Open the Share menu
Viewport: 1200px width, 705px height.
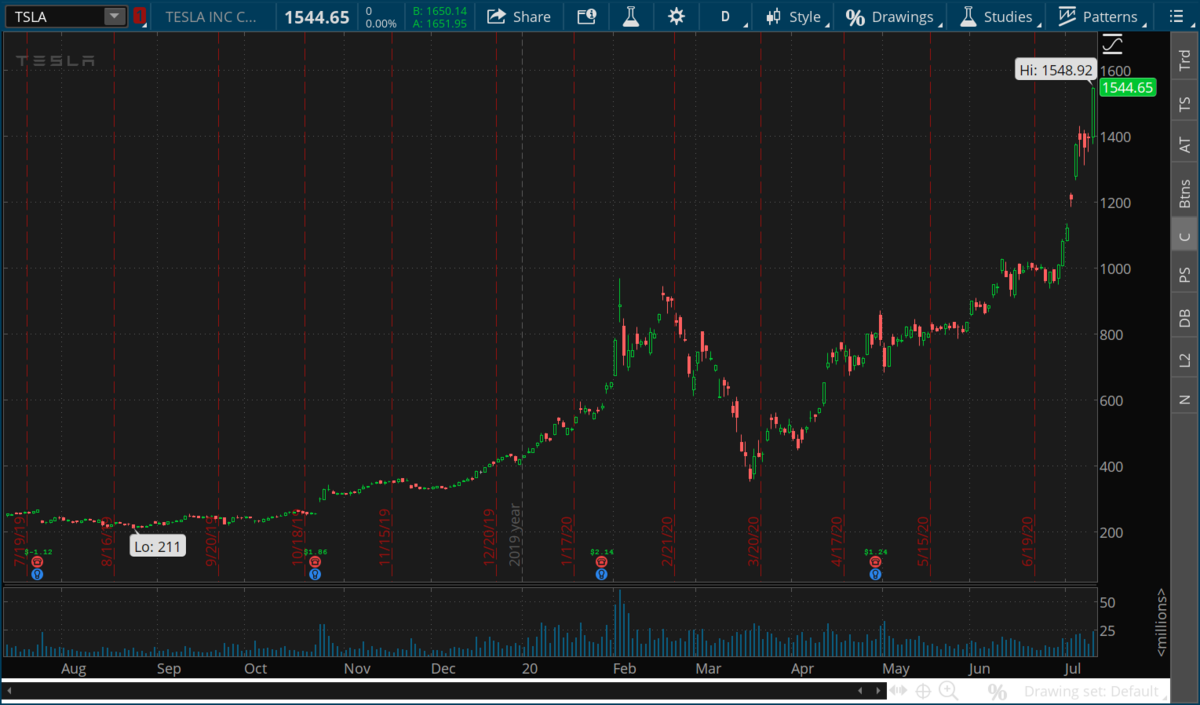pyautogui.click(x=519, y=16)
